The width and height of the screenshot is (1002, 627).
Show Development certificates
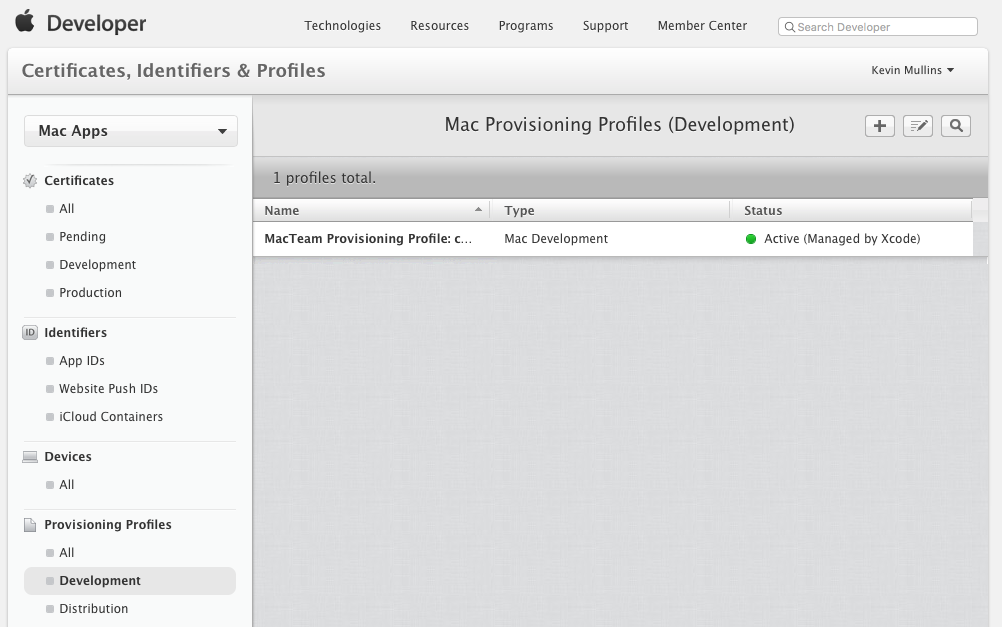point(98,265)
